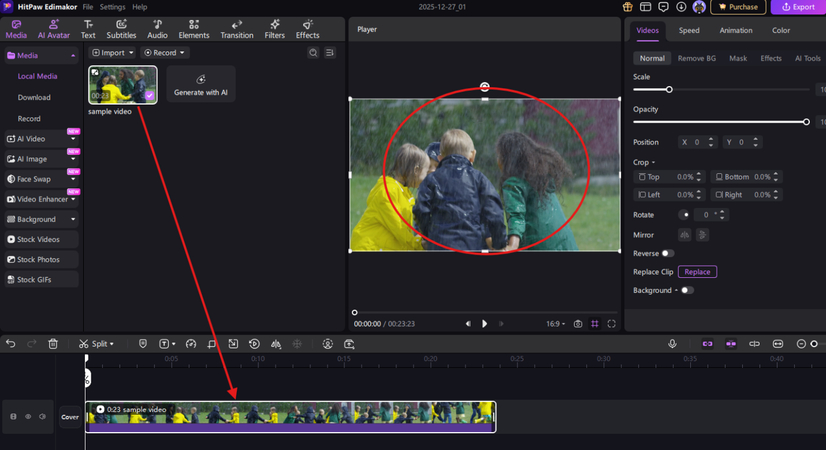Click the Cover button on the track
Viewport: 826px width, 450px height.
(x=70, y=417)
